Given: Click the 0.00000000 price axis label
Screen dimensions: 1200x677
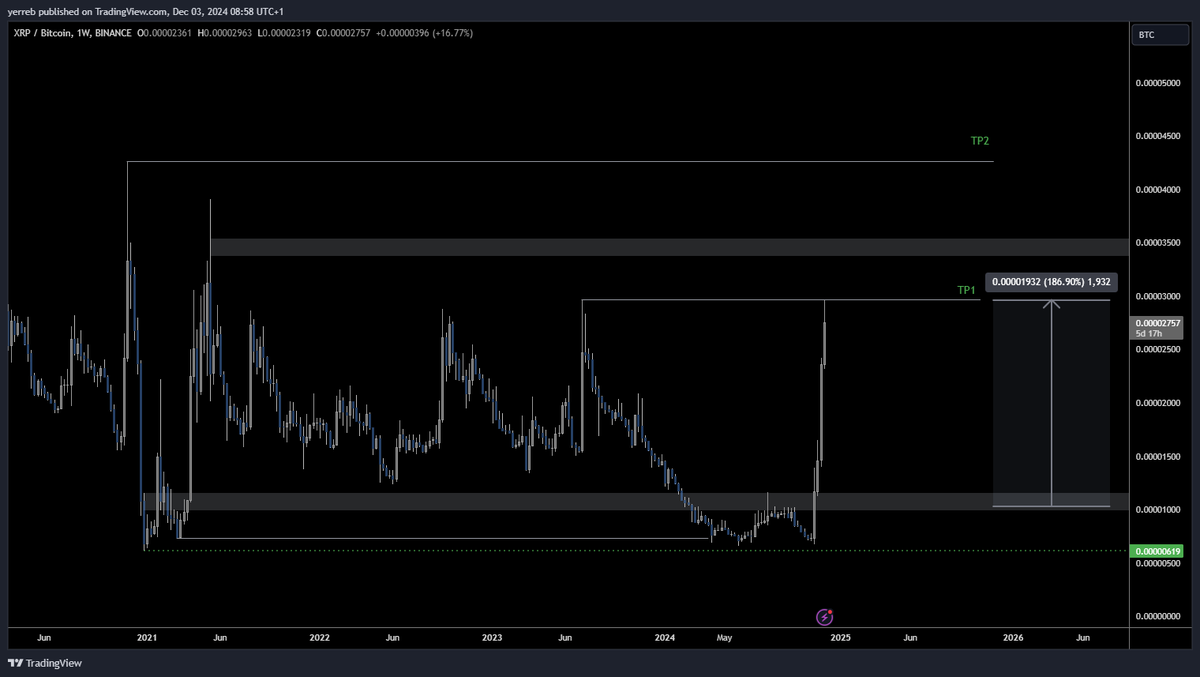Looking at the screenshot, I should (x=1159, y=617).
